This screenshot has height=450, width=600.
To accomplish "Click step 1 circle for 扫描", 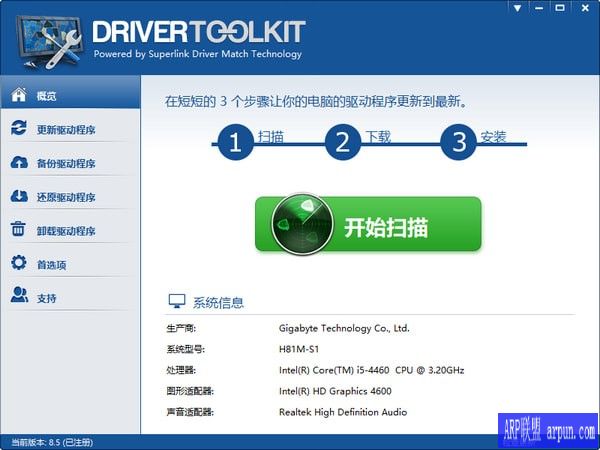I will [x=235, y=142].
